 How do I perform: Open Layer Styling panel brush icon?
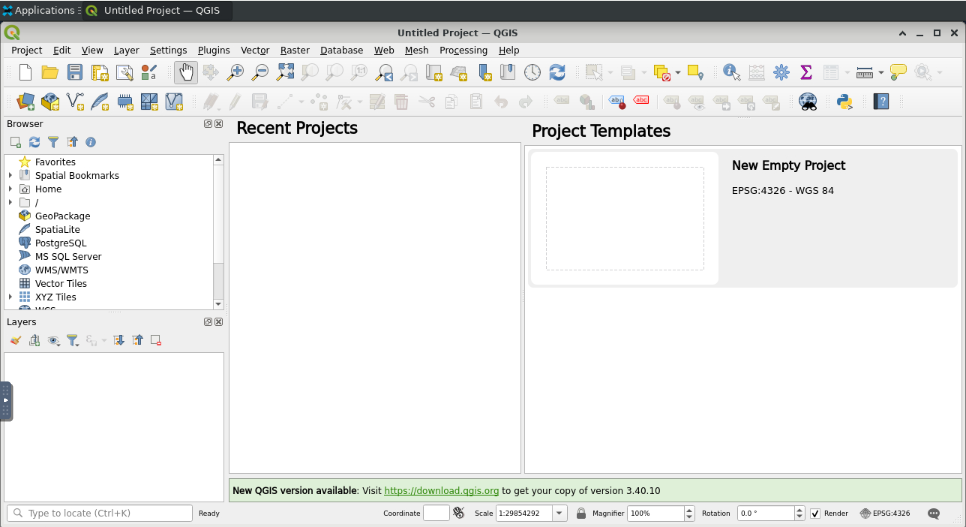click(x=16, y=340)
